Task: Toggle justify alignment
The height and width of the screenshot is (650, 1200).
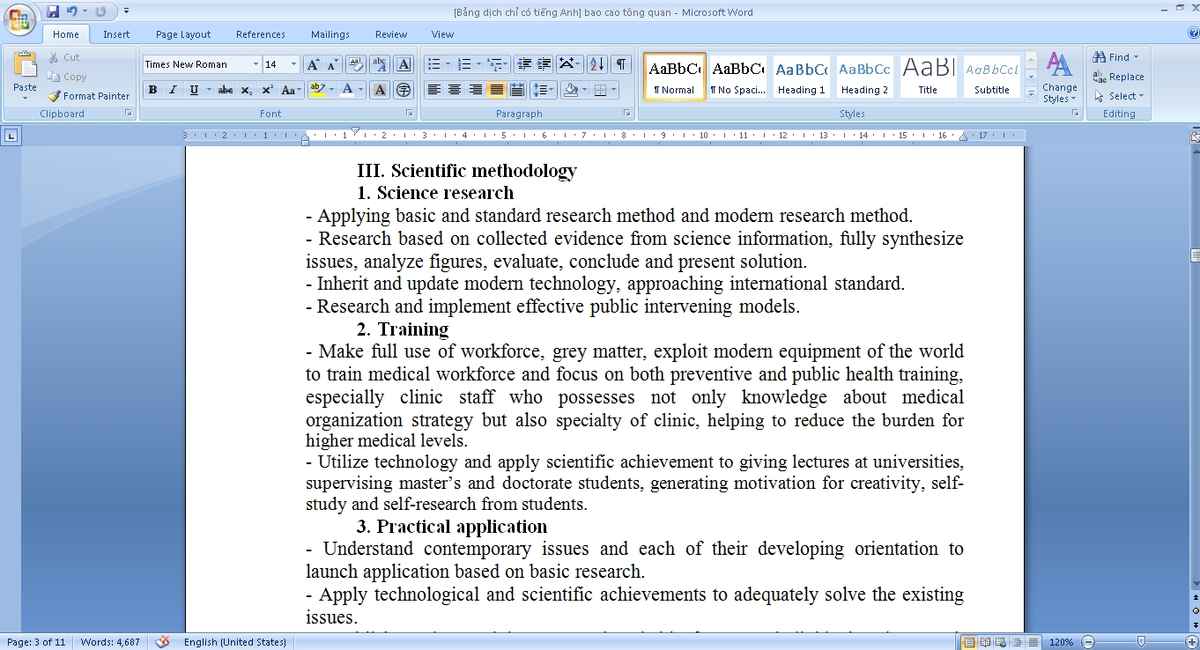Action: point(496,90)
